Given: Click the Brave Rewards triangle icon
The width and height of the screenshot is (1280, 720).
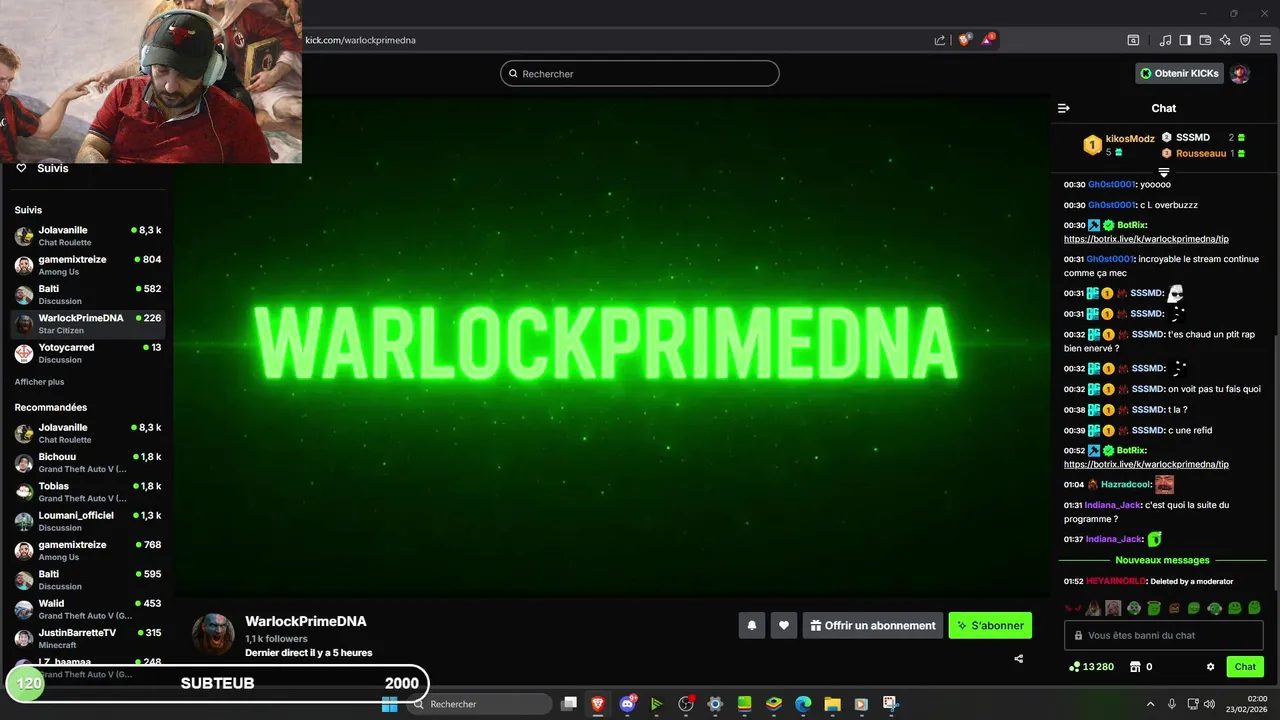Looking at the screenshot, I should (988, 40).
